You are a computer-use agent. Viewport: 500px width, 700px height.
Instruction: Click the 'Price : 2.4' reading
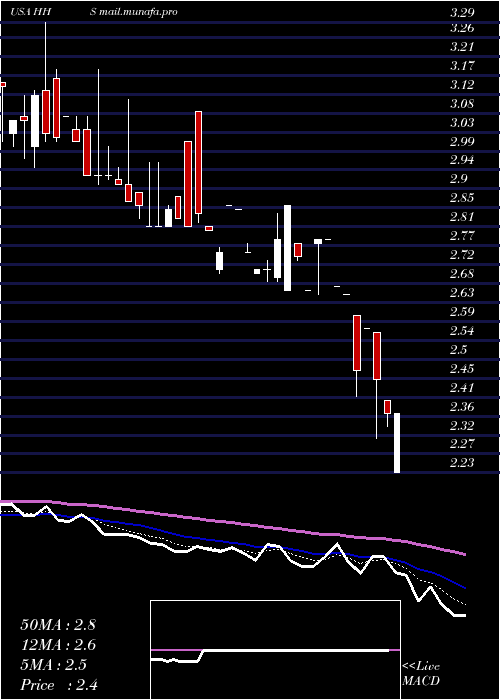pyautogui.click(x=59, y=685)
